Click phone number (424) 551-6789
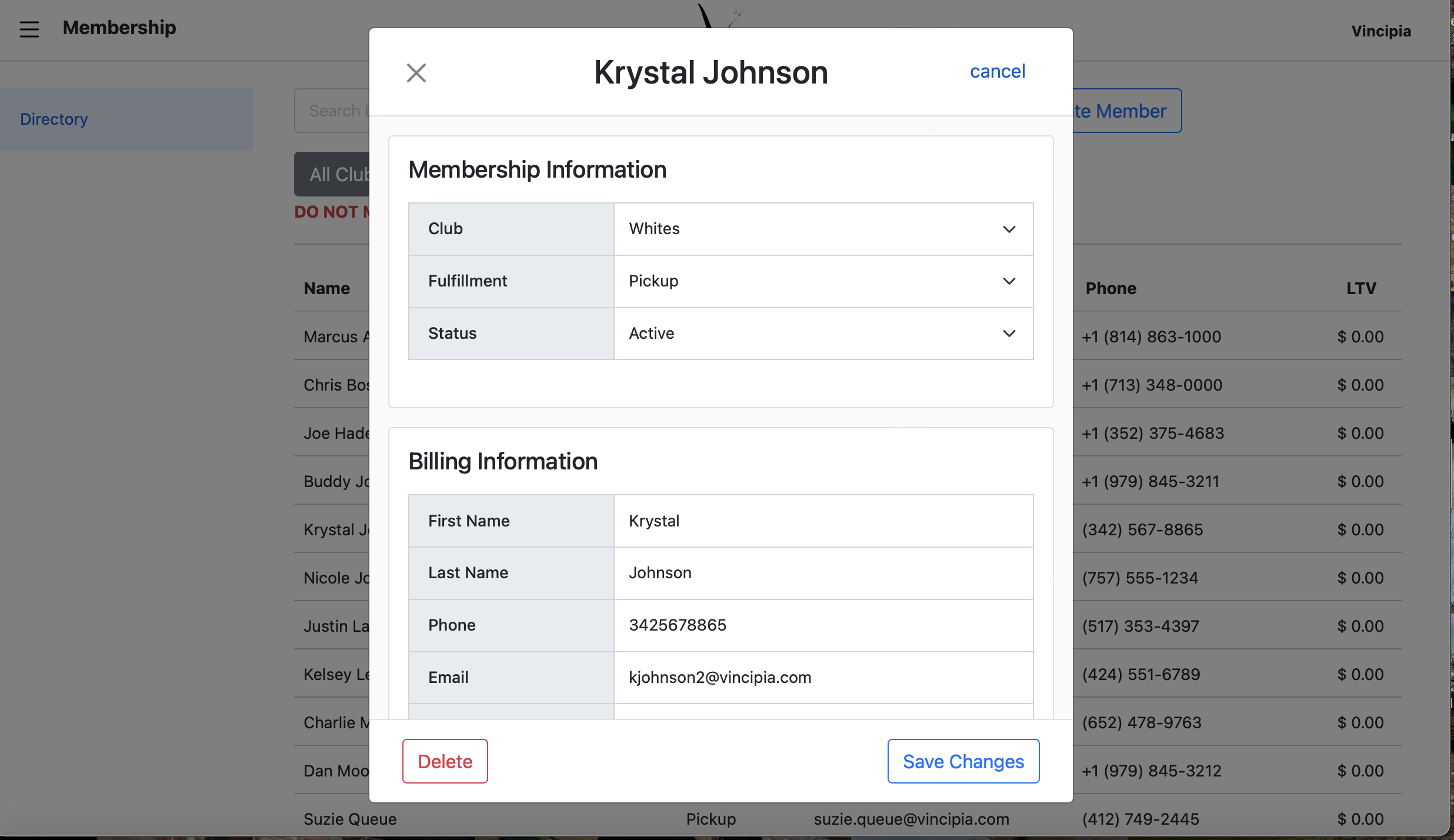Image resolution: width=1454 pixels, height=840 pixels. (1141, 674)
